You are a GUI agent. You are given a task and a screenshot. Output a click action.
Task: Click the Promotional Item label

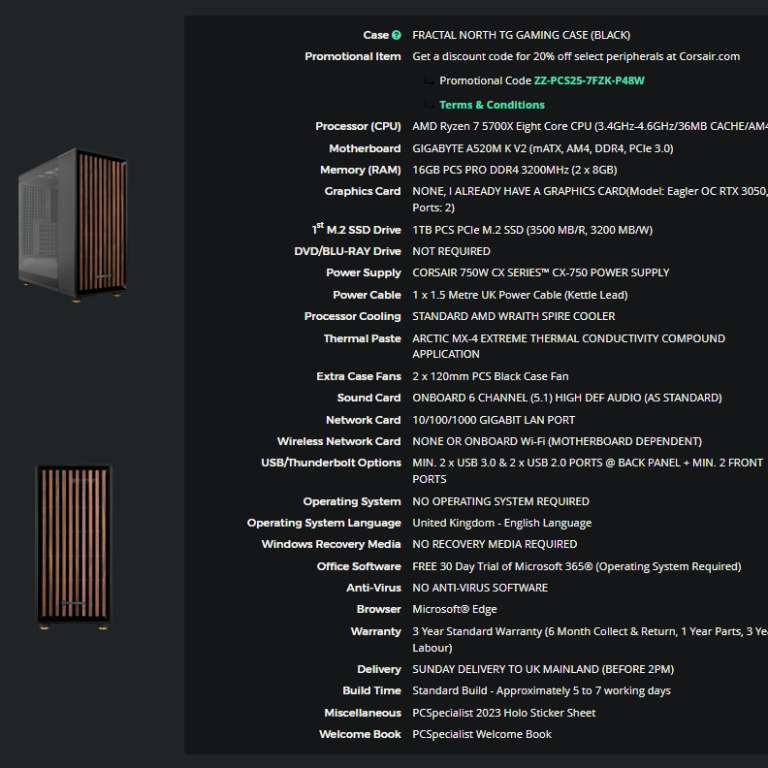(x=353, y=56)
